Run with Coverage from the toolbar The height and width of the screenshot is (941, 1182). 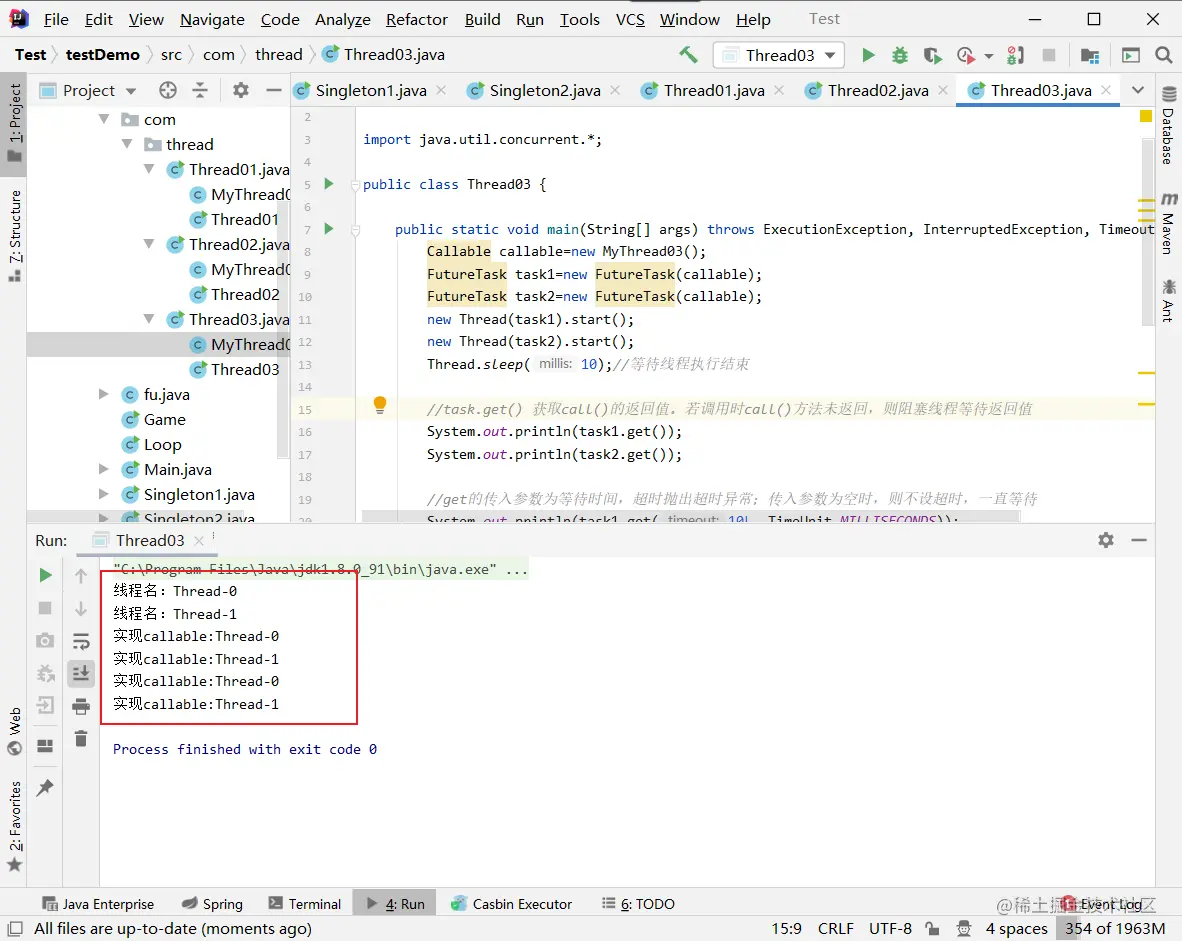coord(932,55)
